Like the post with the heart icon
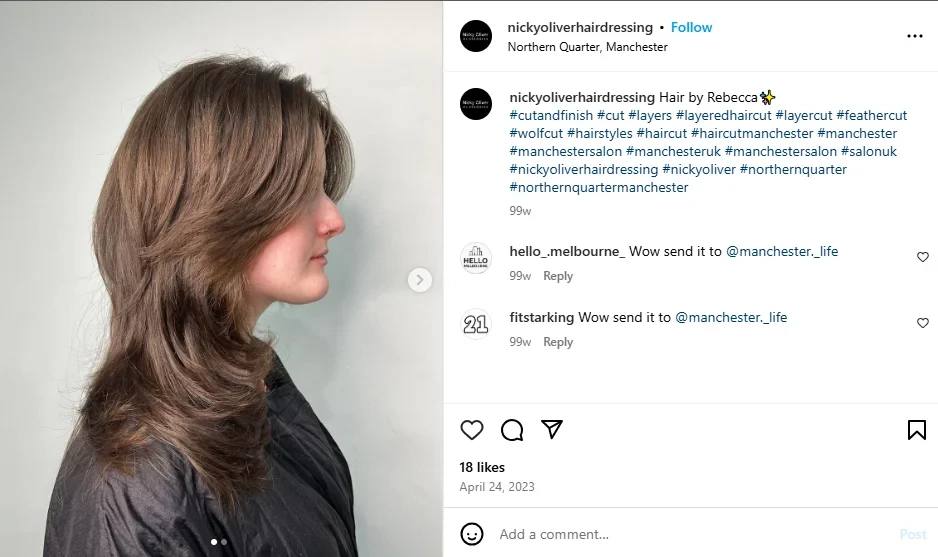Image resolution: width=938 pixels, height=557 pixels. [472, 430]
